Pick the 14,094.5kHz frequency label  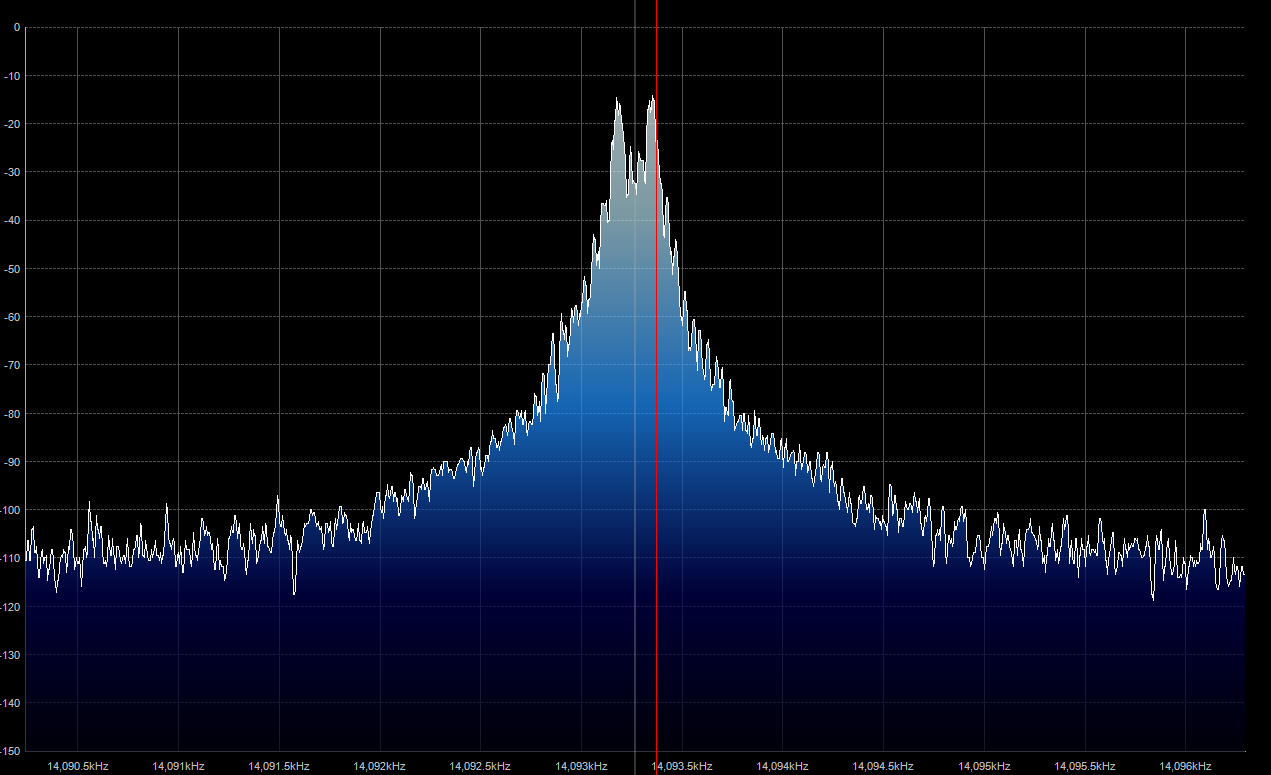tap(884, 766)
